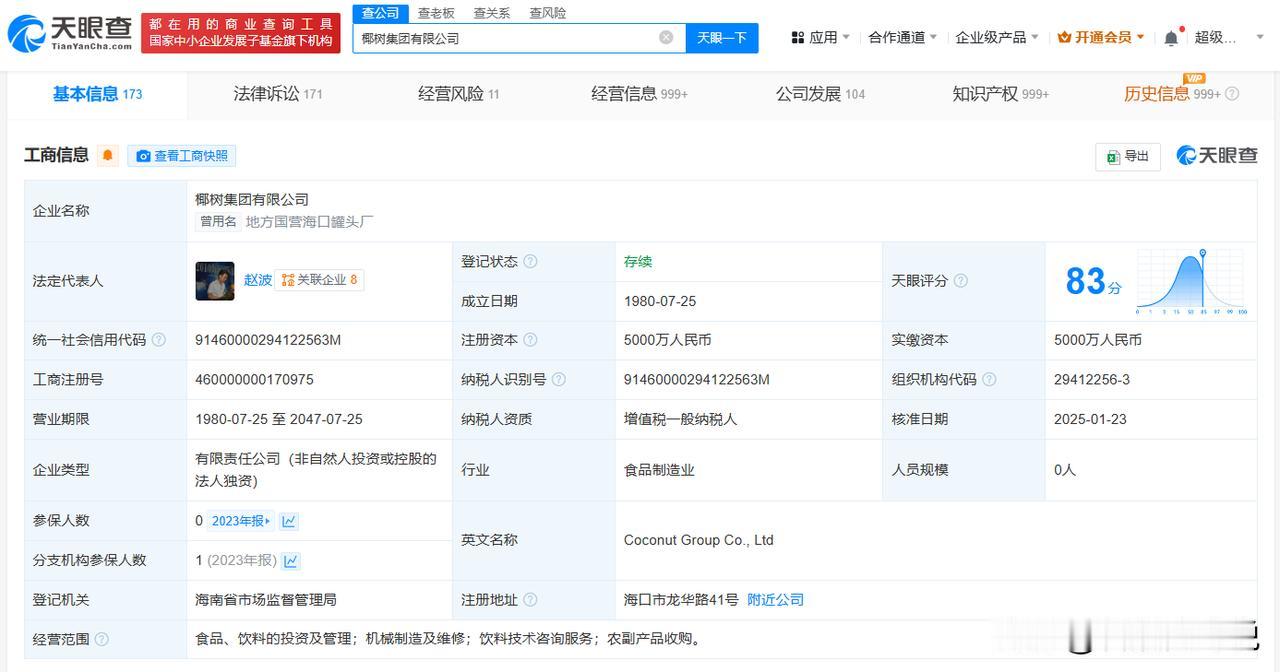Click the 天眼一下 search button

(x=722, y=38)
